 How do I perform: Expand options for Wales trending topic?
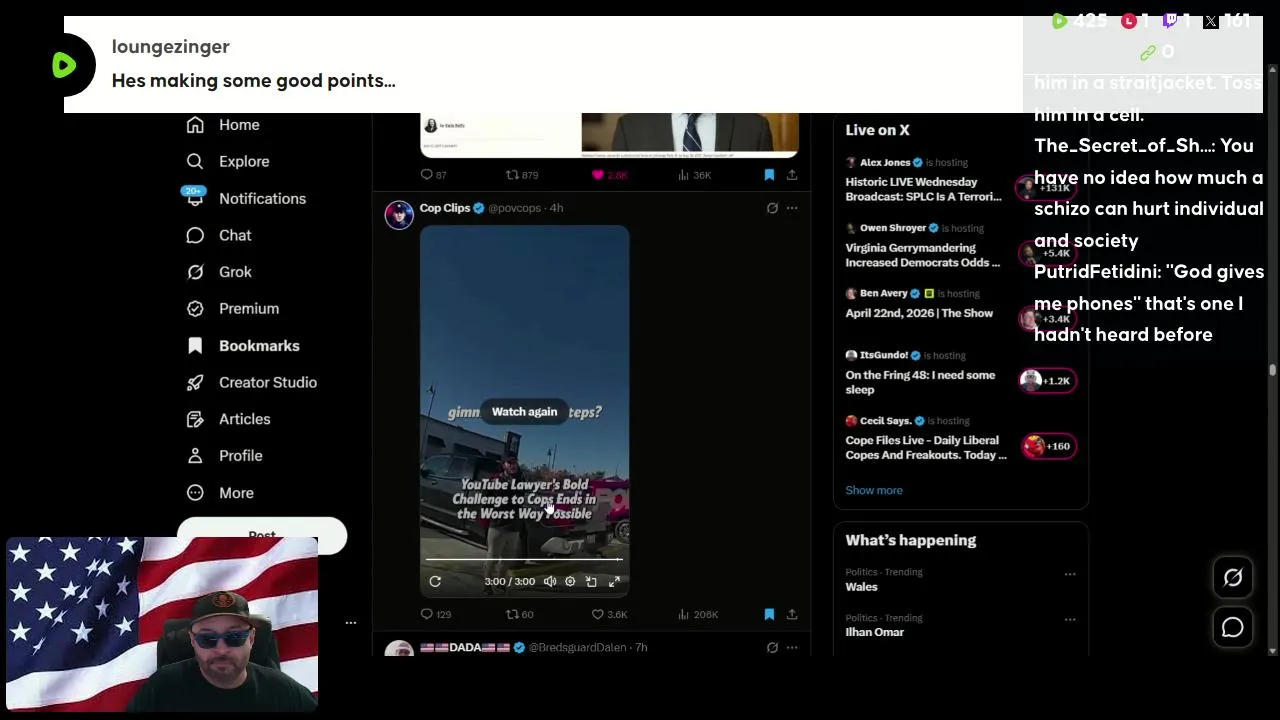[x=1070, y=574]
